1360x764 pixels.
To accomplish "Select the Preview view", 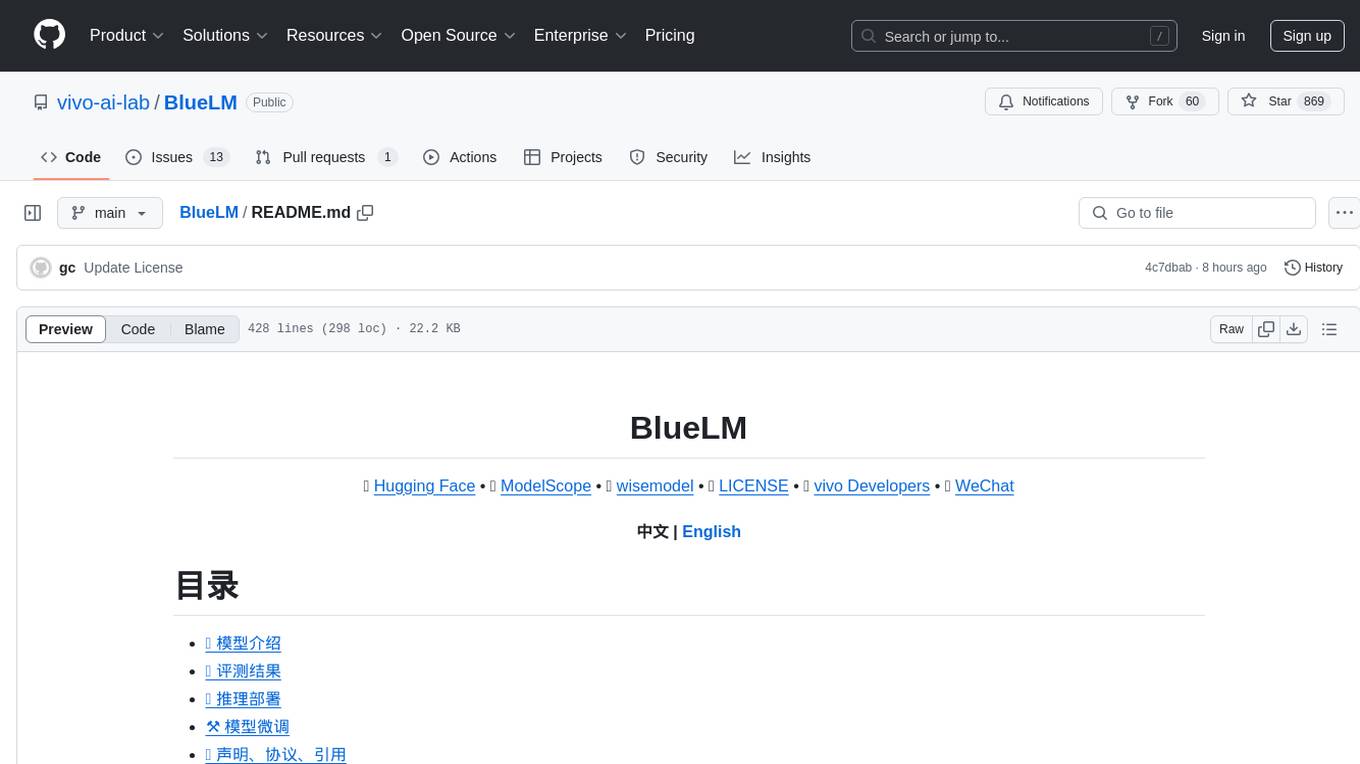I will tap(66, 329).
